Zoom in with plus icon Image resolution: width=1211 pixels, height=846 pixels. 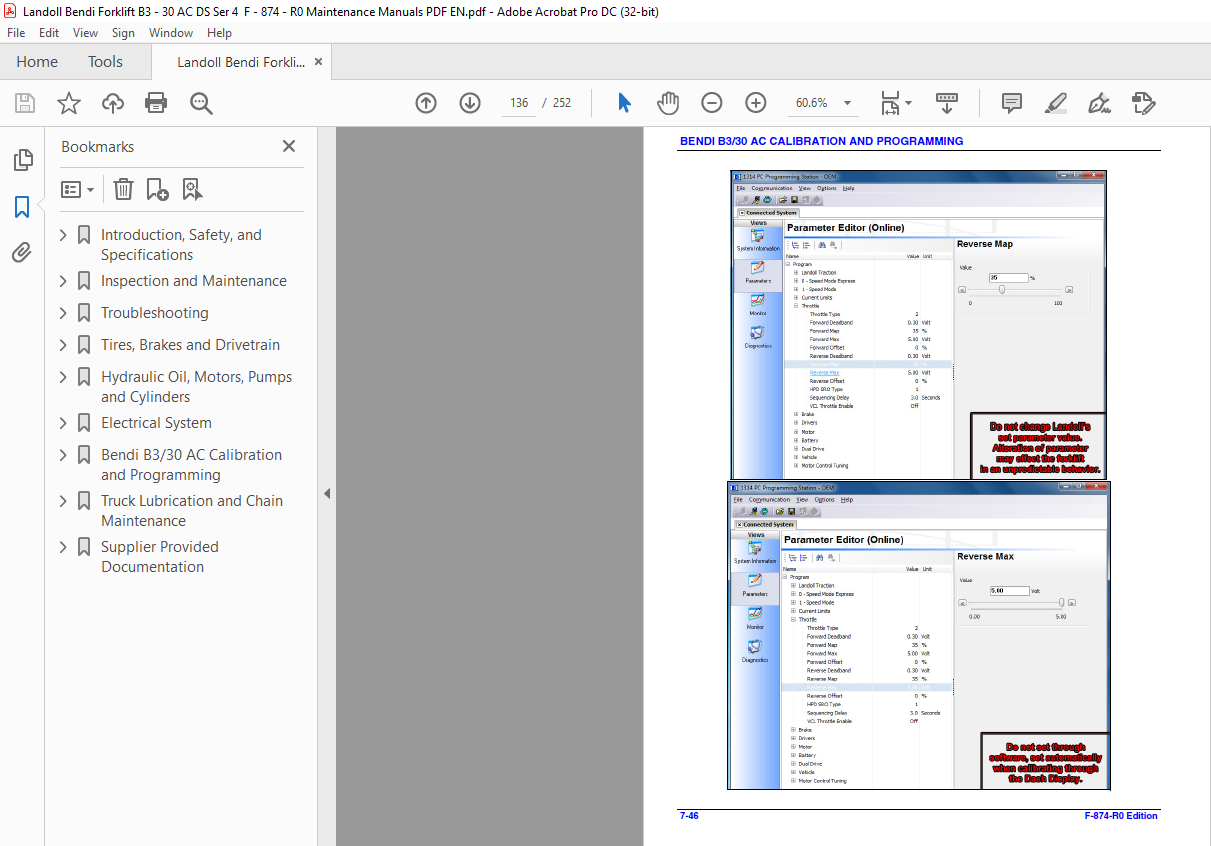tap(755, 103)
